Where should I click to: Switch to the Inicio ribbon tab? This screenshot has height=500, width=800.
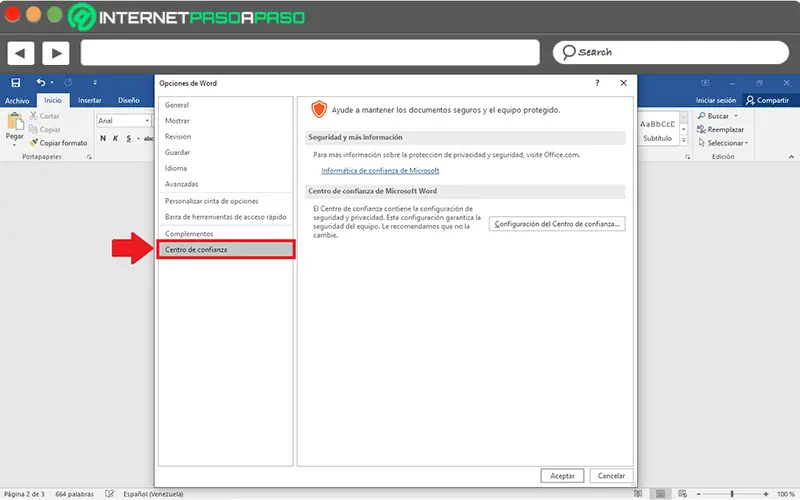point(53,101)
